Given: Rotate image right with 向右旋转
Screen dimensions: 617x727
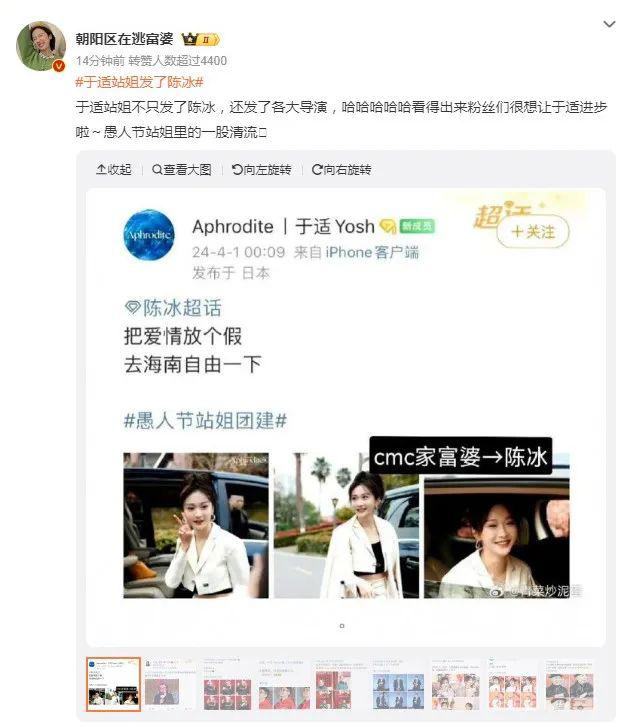Looking at the screenshot, I should click(x=342, y=170).
